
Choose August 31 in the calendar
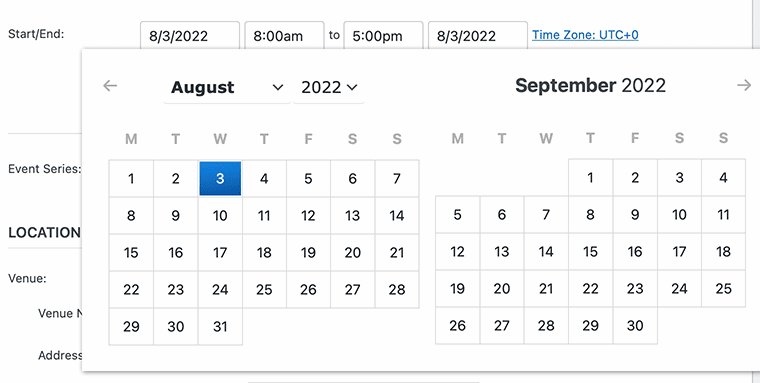click(x=220, y=326)
